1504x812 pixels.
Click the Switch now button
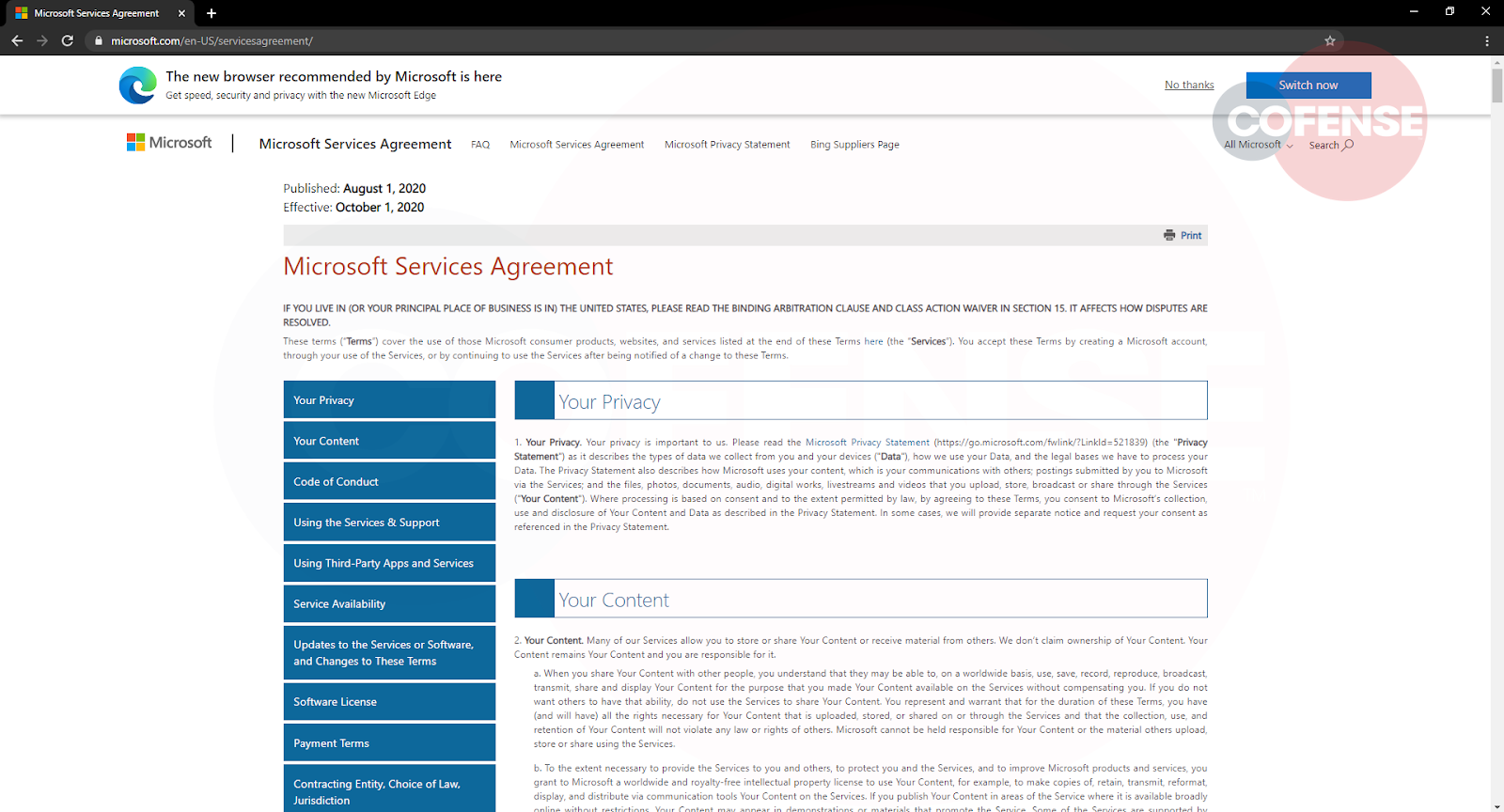pos(1308,85)
